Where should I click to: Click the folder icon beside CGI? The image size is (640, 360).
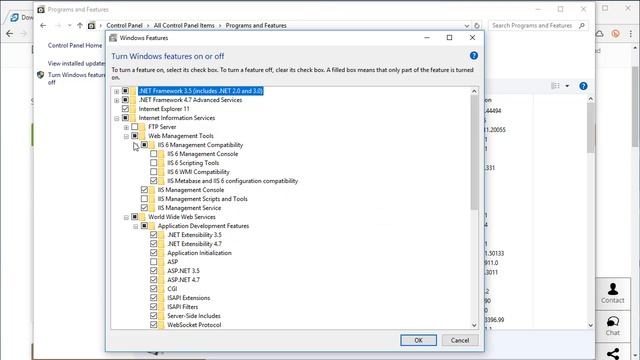(161, 289)
